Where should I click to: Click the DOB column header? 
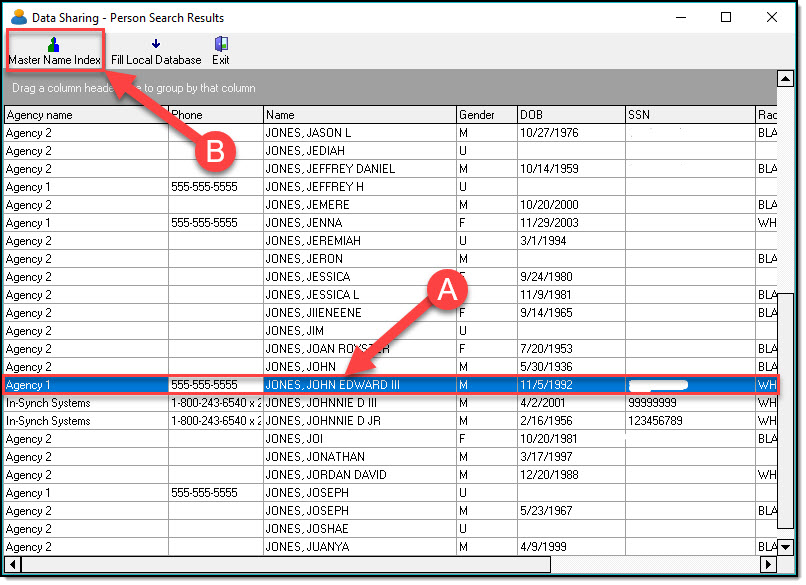pos(570,115)
